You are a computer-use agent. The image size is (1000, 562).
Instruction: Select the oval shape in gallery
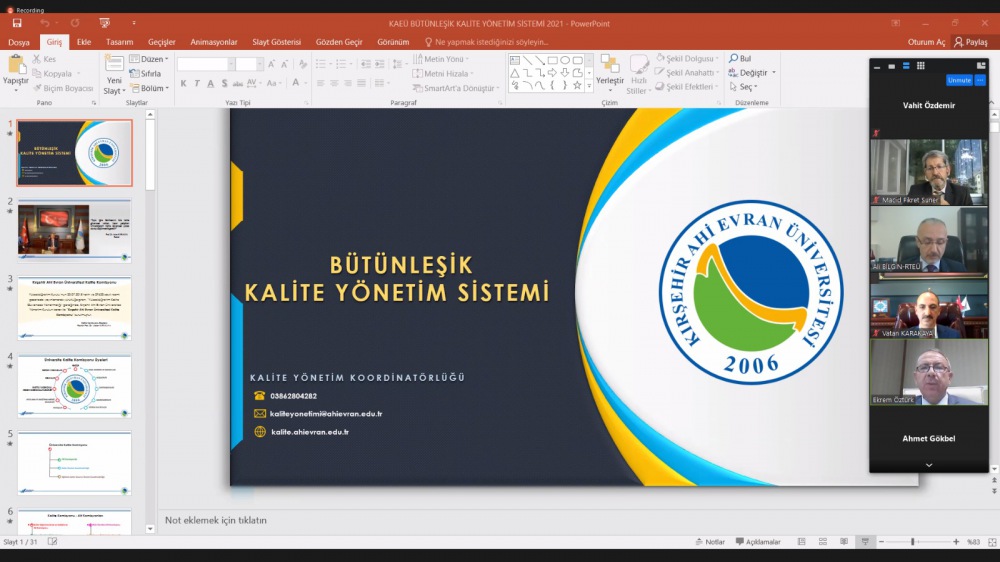click(565, 61)
